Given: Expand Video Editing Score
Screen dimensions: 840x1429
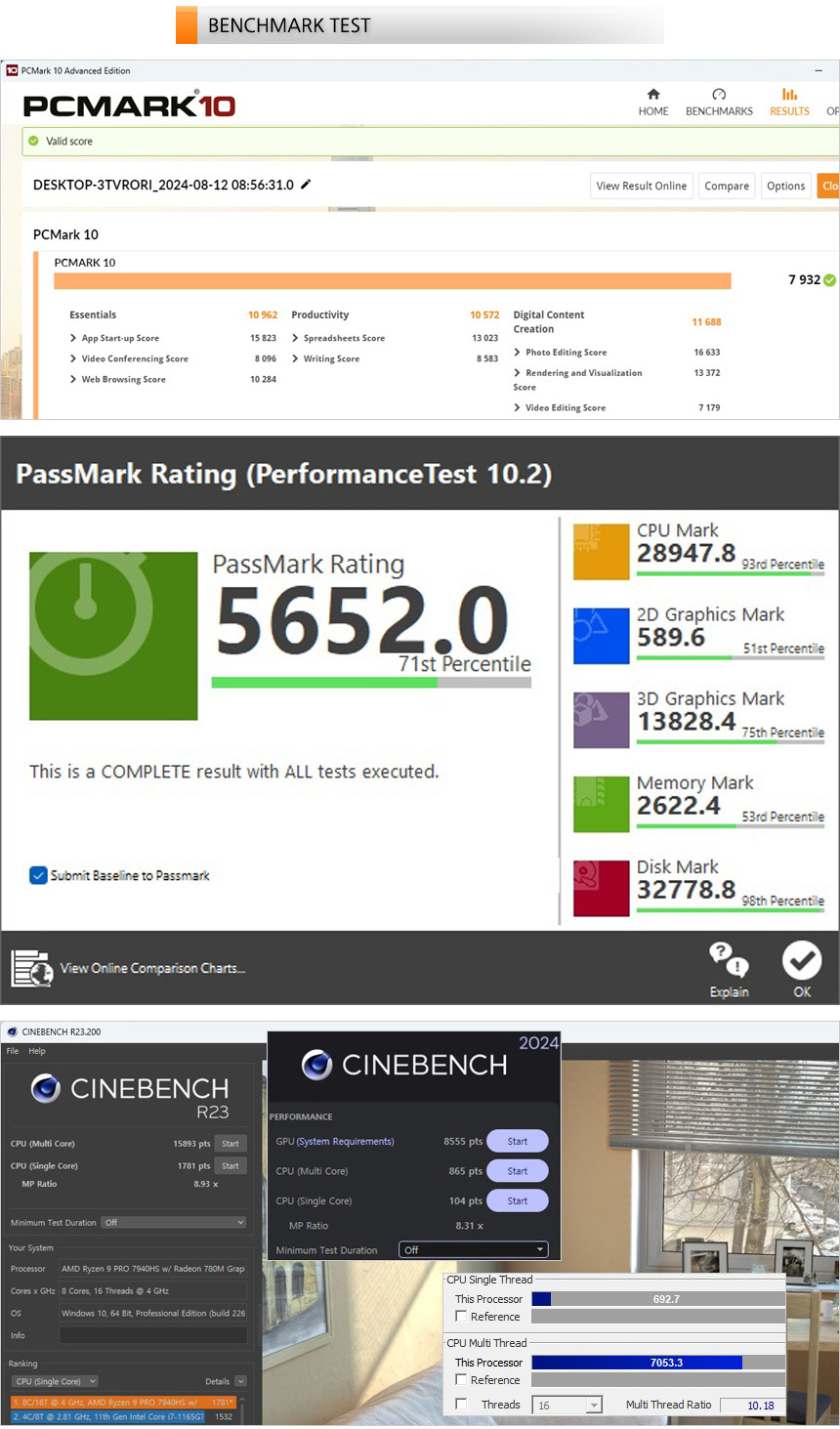Looking at the screenshot, I should (517, 407).
